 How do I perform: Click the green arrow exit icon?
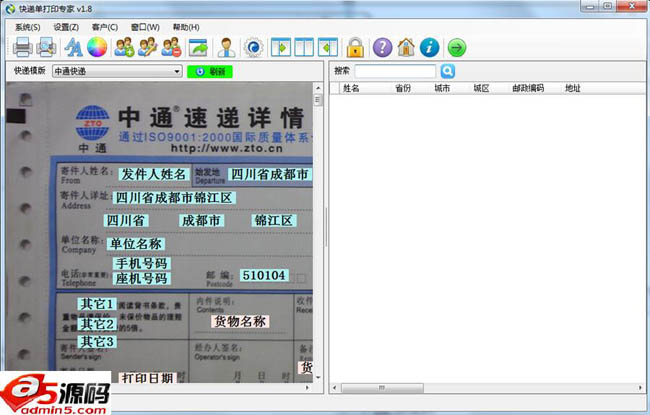click(457, 47)
